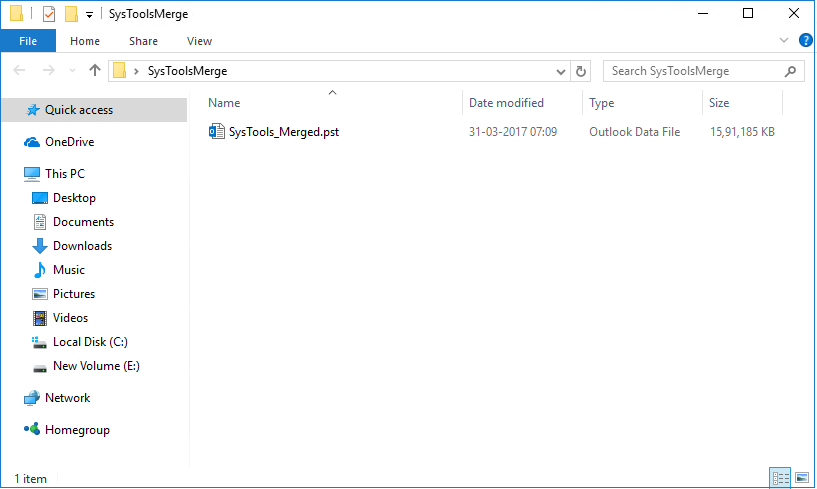Select the SysTools_Merged.pst file
817x489 pixels.
pos(284,132)
